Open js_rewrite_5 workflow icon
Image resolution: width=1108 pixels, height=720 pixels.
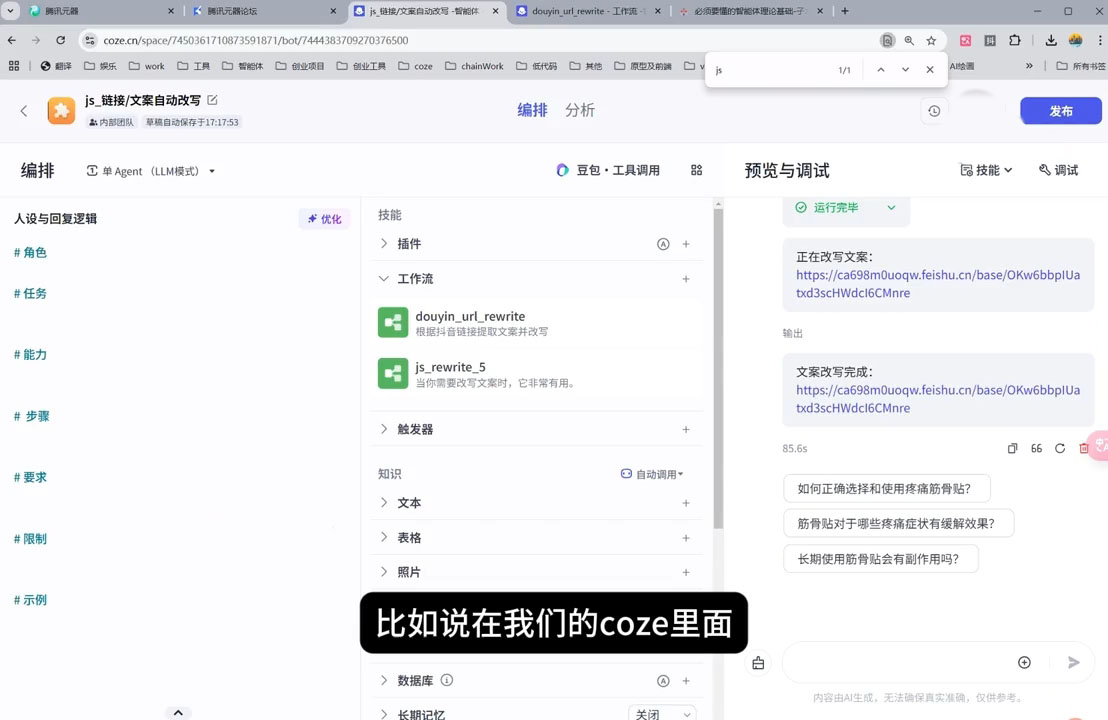pos(393,373)
